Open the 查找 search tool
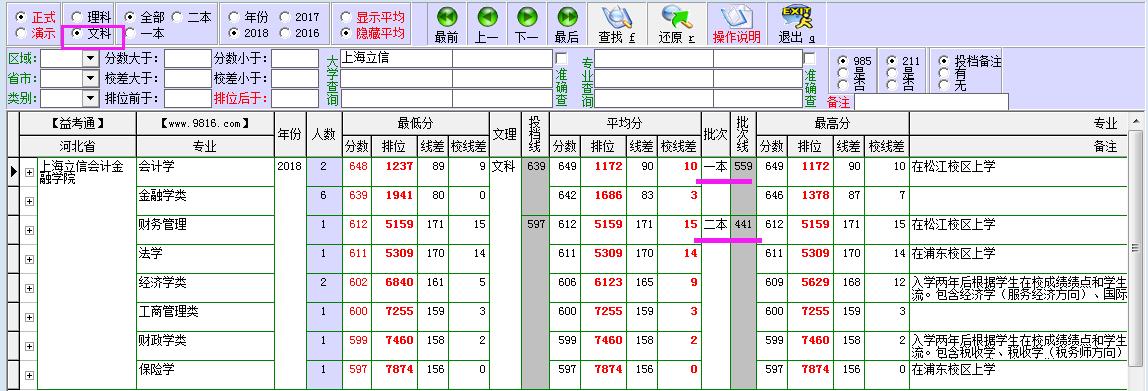 616,24
